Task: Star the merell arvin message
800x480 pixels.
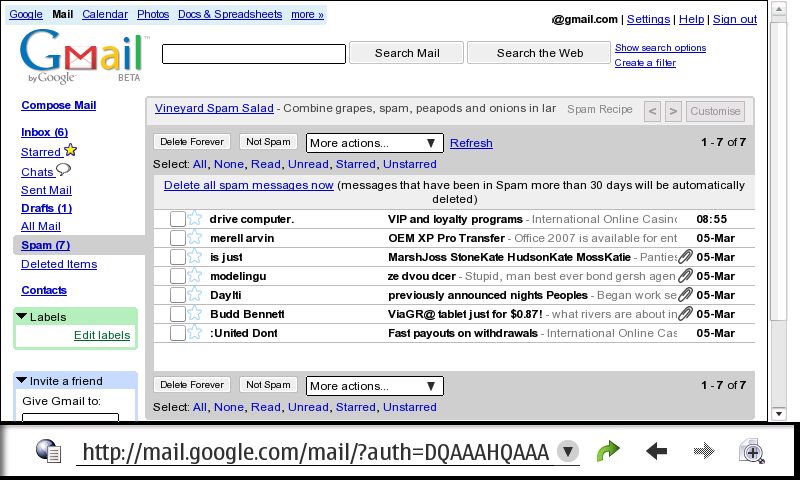Action: click(194, 238)
